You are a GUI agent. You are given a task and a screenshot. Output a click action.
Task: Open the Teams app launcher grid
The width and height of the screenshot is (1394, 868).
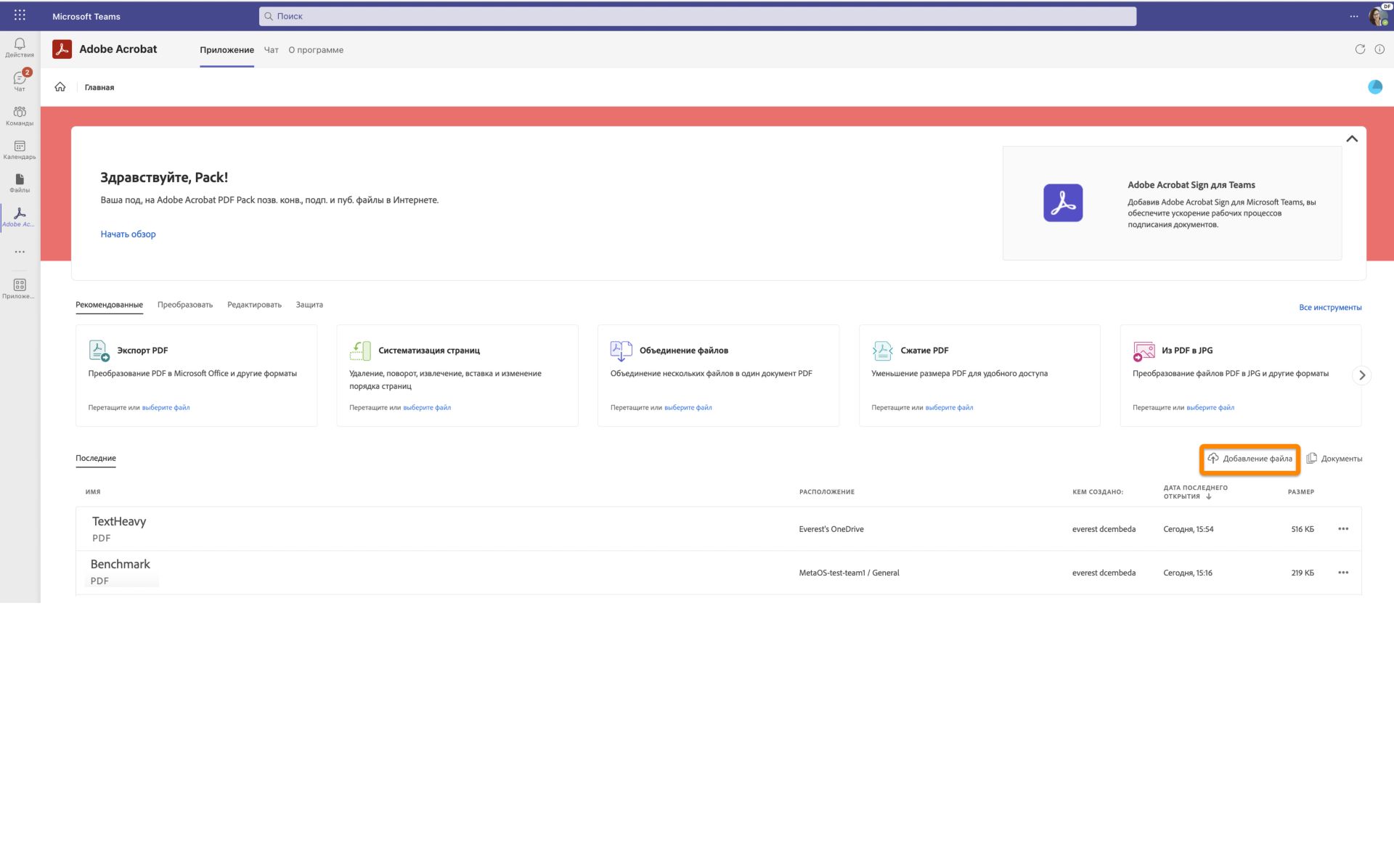tap(20, 15)
